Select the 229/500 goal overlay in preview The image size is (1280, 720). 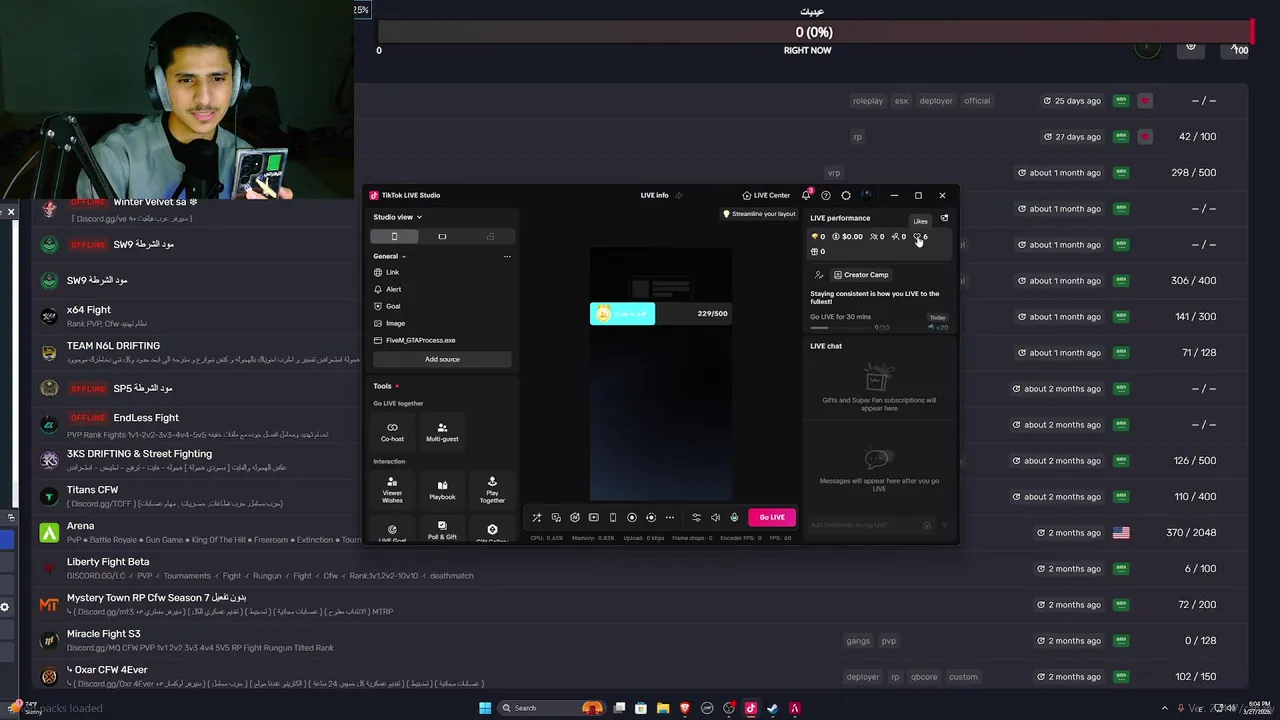[x=660, y=313]
